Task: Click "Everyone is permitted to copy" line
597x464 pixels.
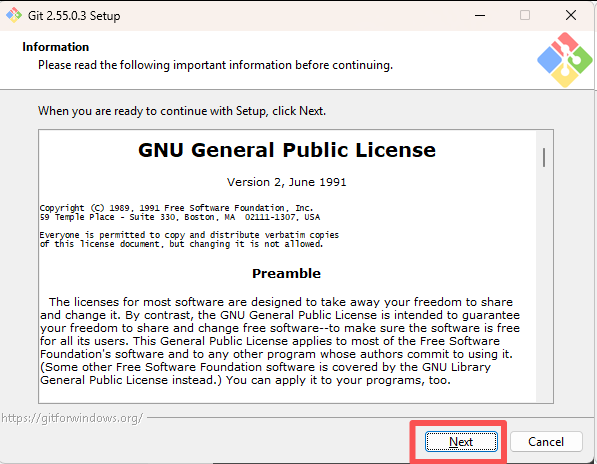Action: coord(189,235)
